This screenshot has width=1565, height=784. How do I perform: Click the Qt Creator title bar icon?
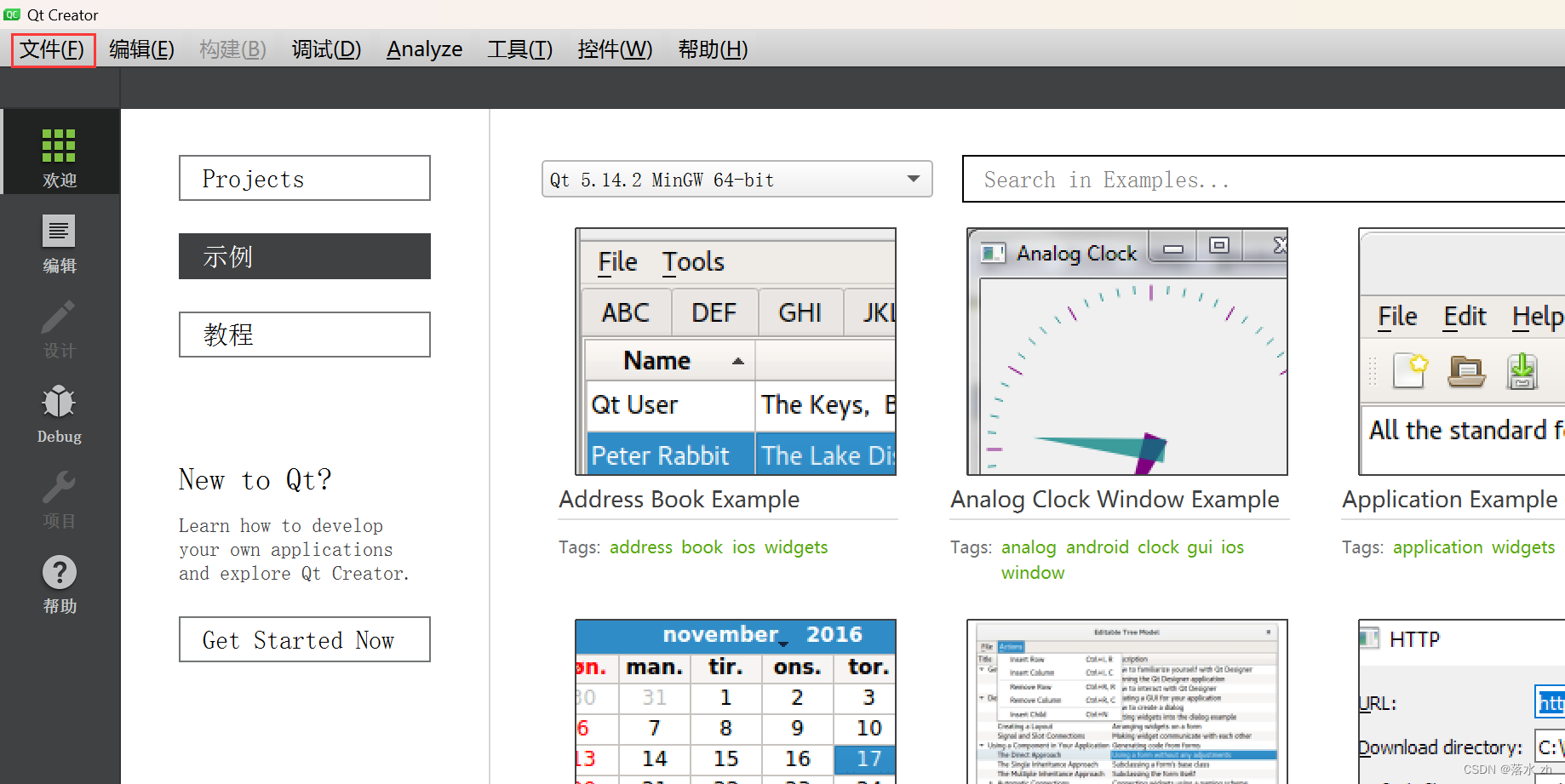12,14
